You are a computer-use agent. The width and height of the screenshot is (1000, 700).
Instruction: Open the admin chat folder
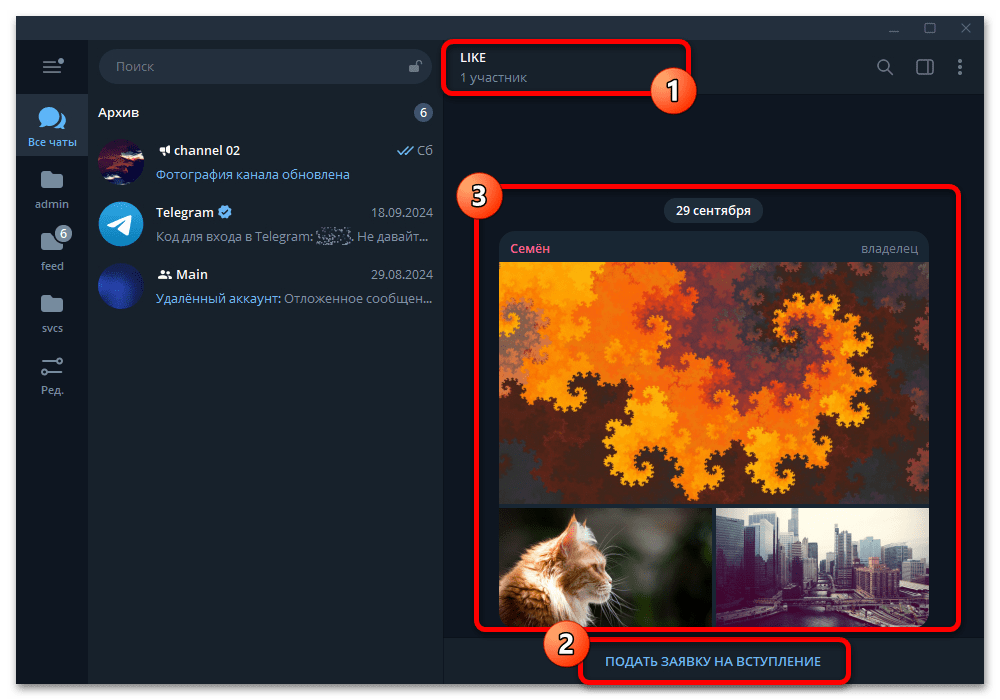click(x=52, y=189)
